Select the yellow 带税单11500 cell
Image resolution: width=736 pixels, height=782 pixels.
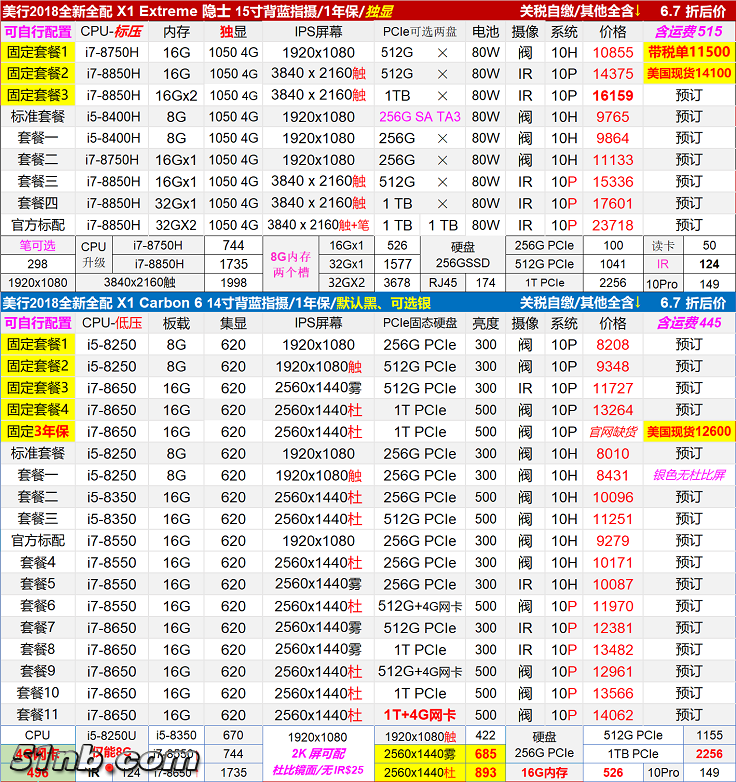688,52
